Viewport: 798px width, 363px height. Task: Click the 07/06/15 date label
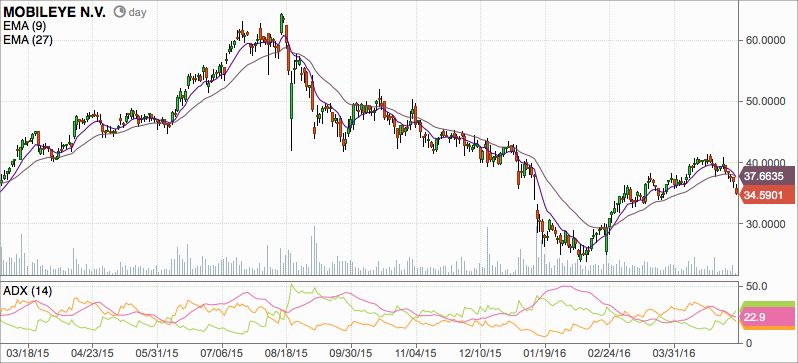[x=222, y=352]
